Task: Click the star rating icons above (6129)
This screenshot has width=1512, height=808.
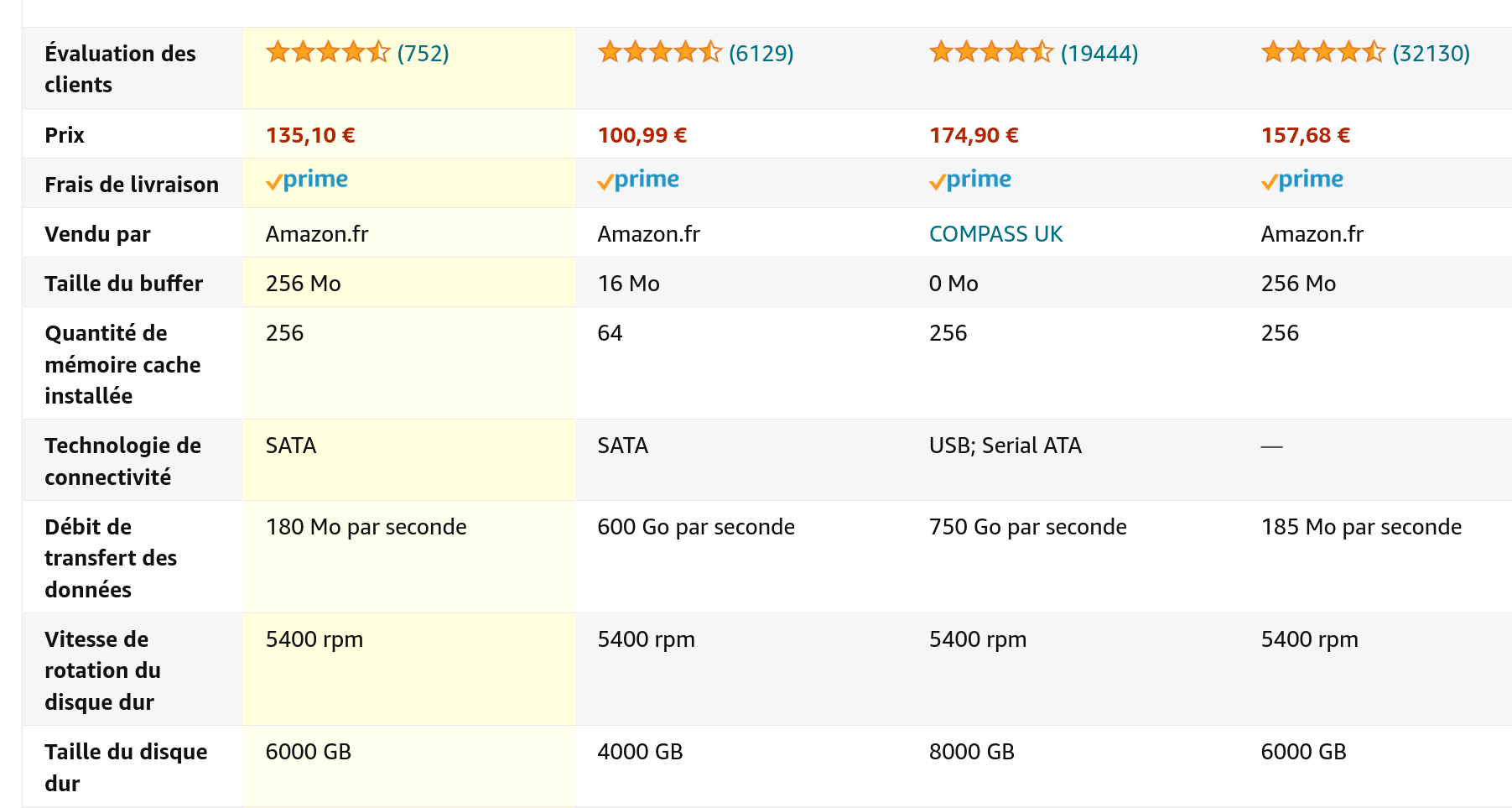Action: (x=660, y=53)
